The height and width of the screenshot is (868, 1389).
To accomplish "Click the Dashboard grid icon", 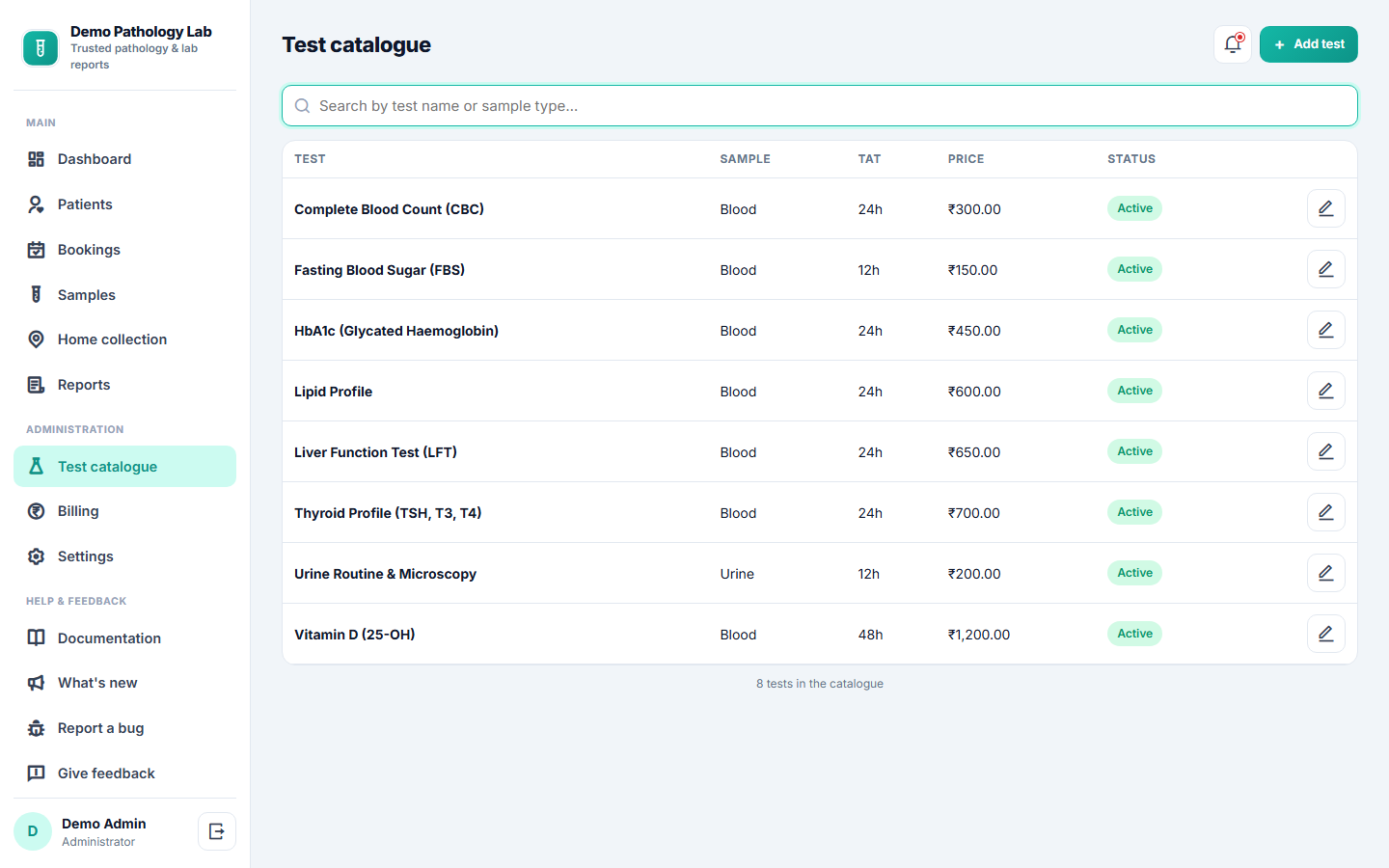I will pos(36,159).
